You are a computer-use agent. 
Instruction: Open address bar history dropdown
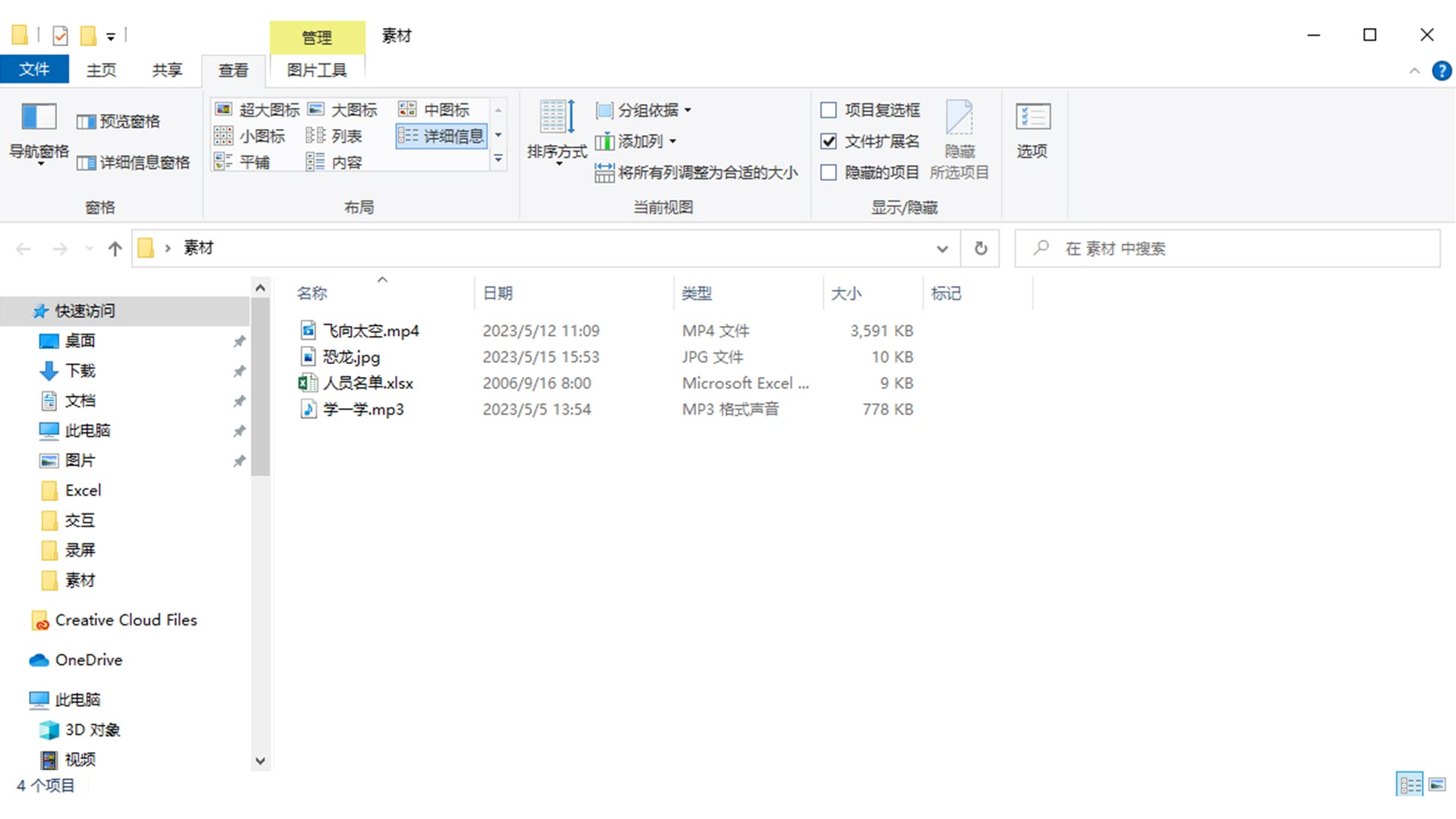point(942,249)
